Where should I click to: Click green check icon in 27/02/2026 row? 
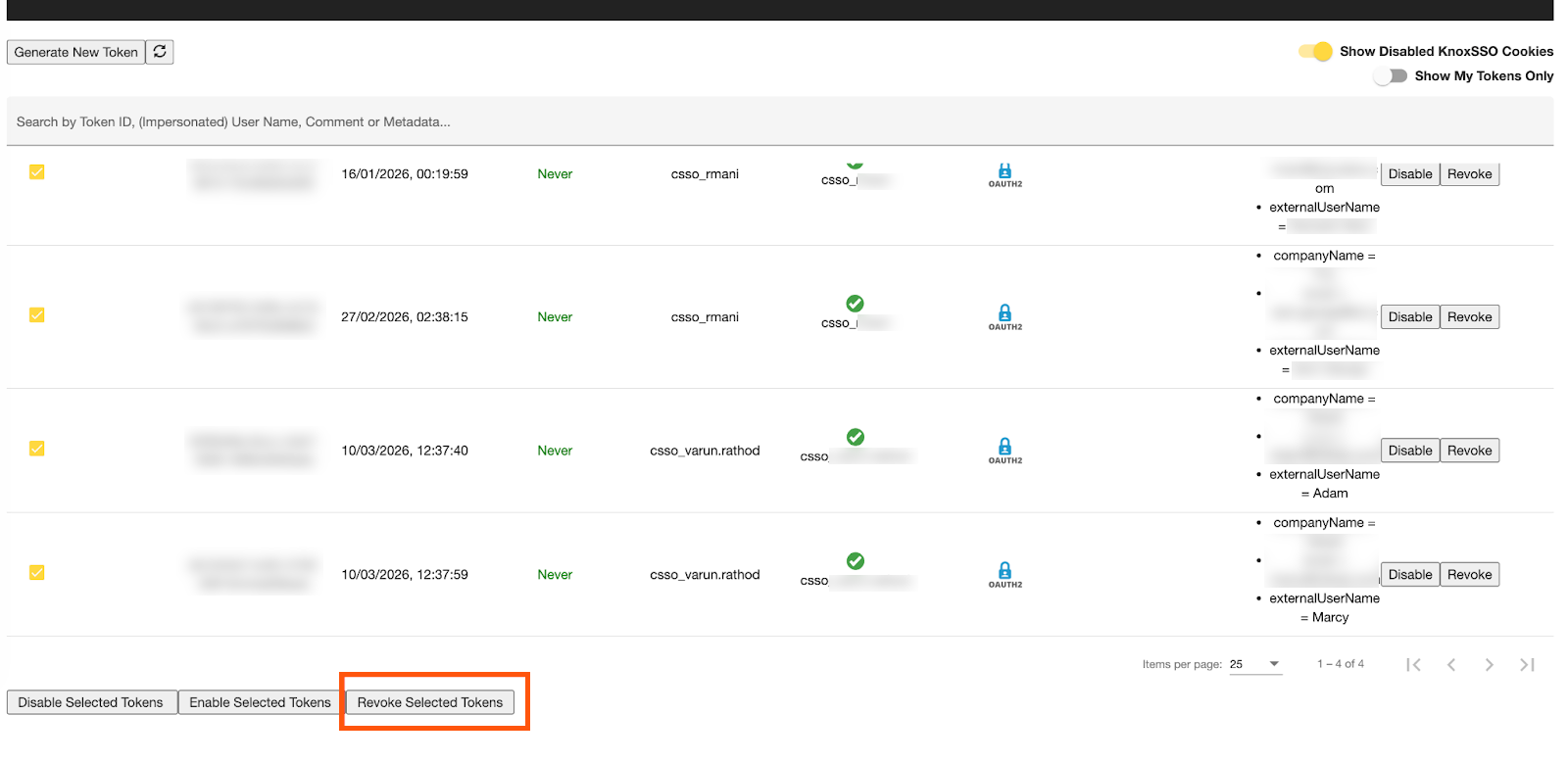(855, 304)
